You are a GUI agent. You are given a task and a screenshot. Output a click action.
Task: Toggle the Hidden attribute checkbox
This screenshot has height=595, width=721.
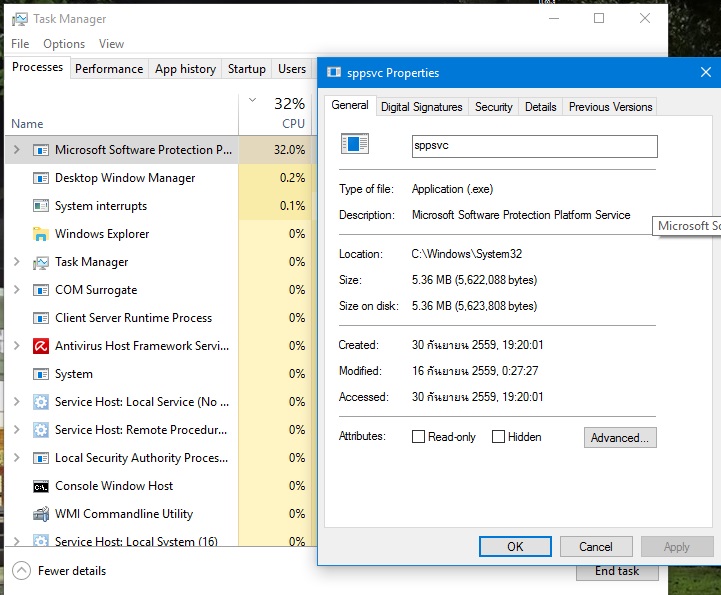(x=498, y=436)
